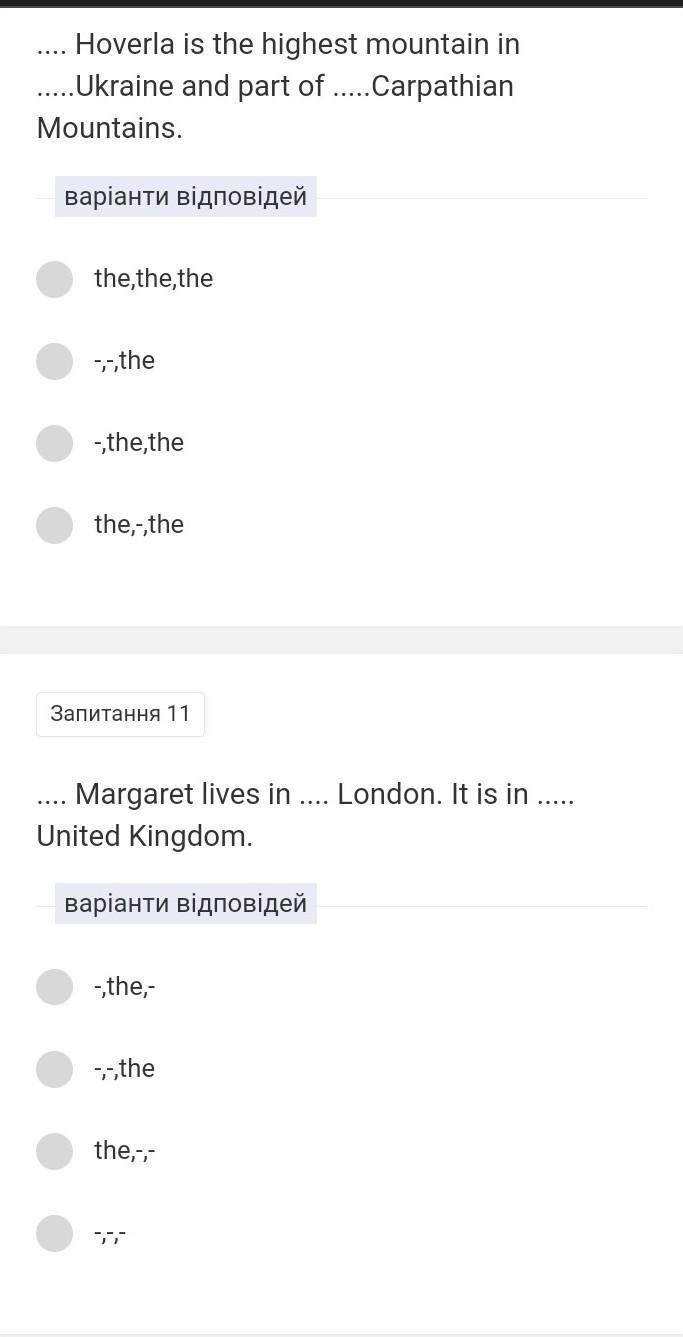Click 'варіанти відповідей' header under the Hoverla question
683x1337 pixels.
(x=185, y=196)
